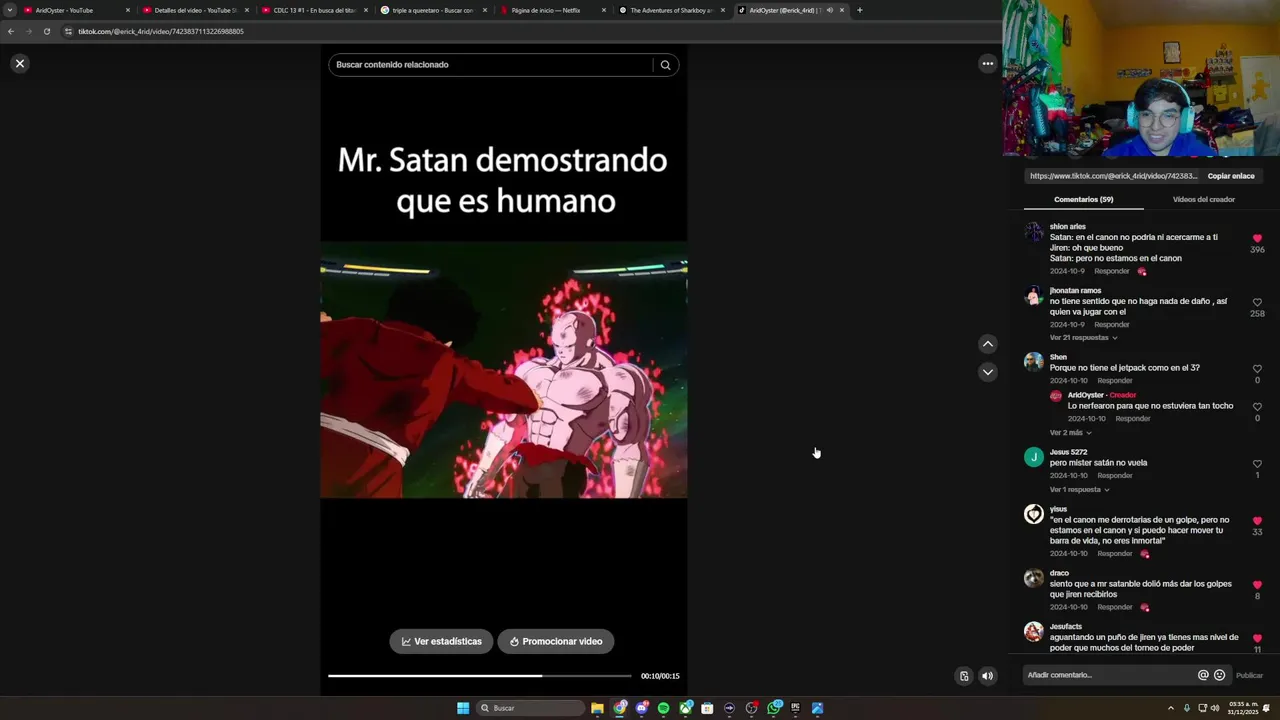The height and width of the screenshot is (720, 1280).
Task: Expand Ver 2 más replies
Action: click(x=1070, y=433)
